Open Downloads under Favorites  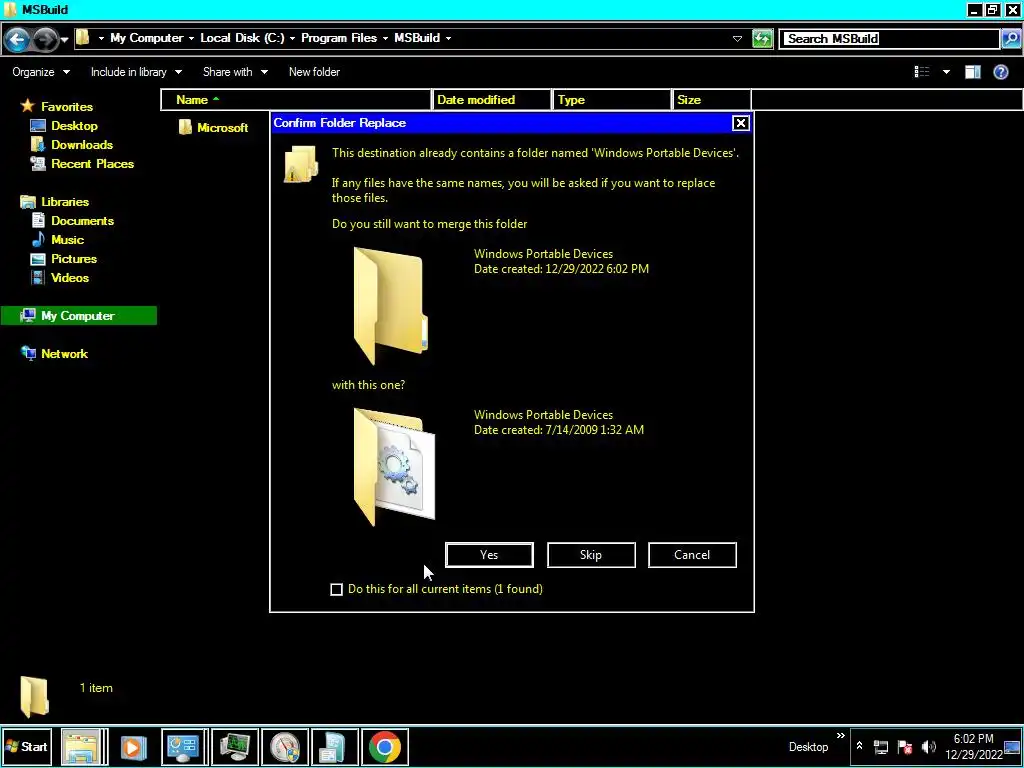(x=72, y=144)
